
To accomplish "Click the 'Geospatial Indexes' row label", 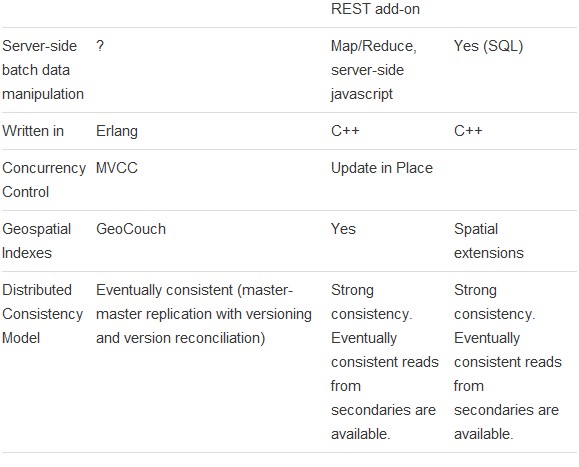I will [36, 241].
